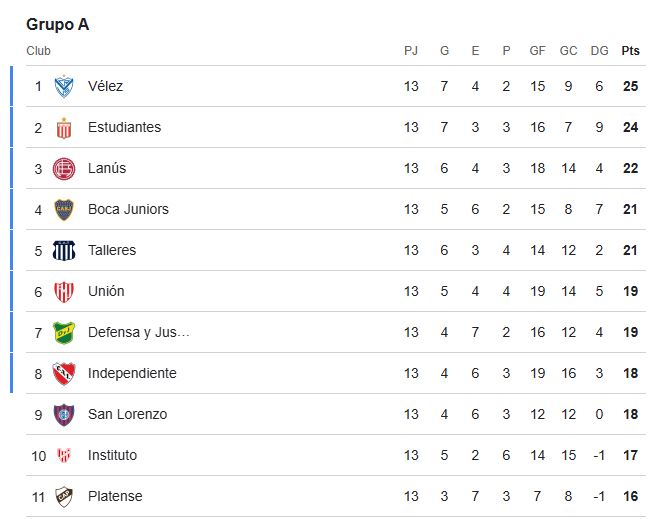Click the Unión club crest icon
The width and height of the screenshot is (654, 519).
(64, 292)
